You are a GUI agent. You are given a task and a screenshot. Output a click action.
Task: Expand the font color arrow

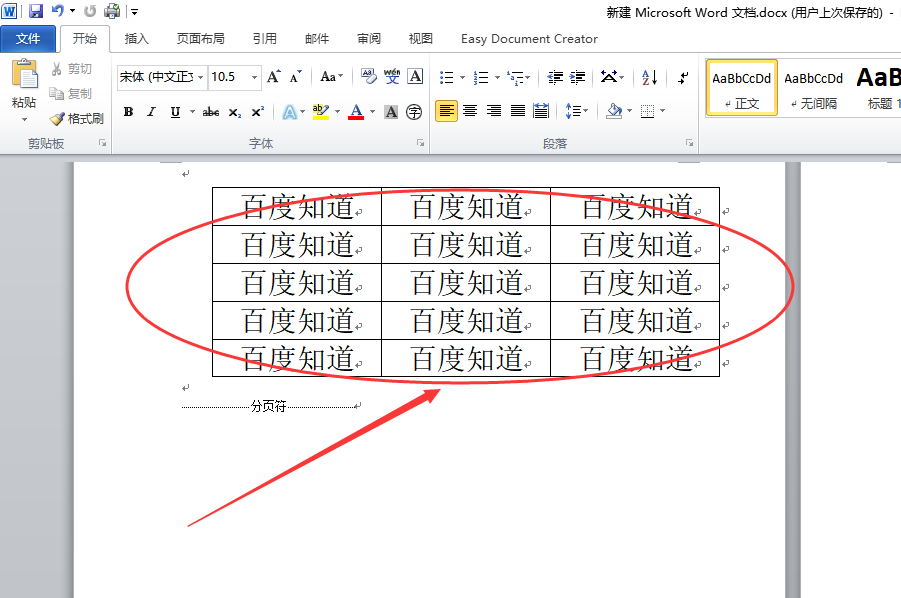(x=372, y=111)
